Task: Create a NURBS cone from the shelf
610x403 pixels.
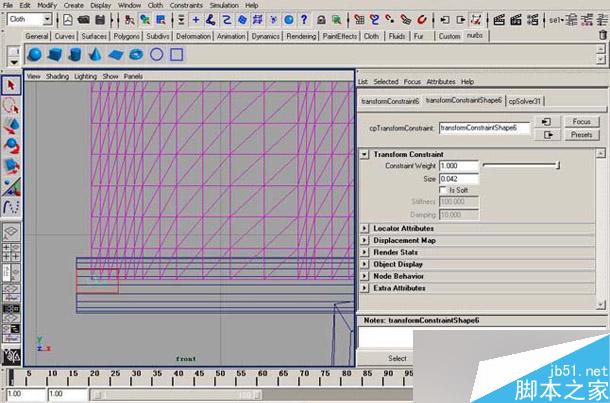Action: pyautogui.click(x=95, y=54)
